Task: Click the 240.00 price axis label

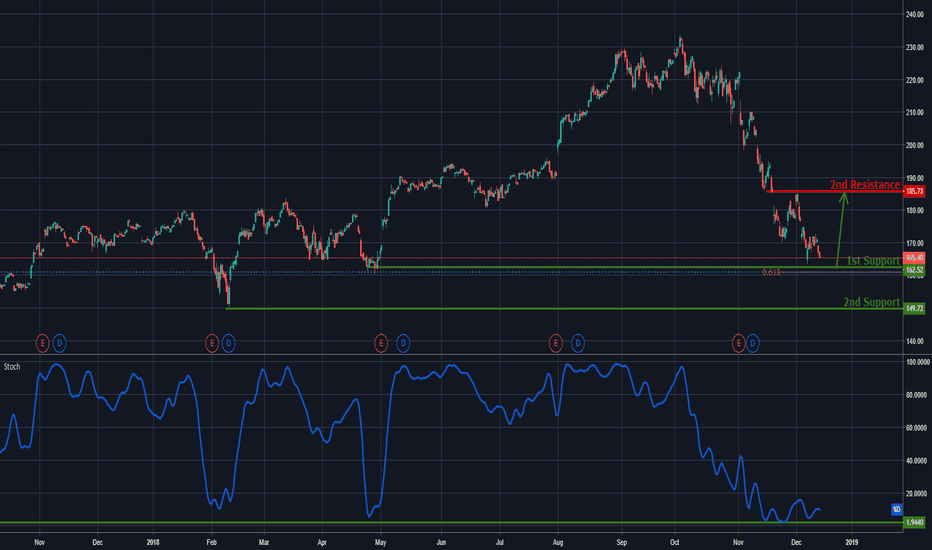Action: (x=915, y=14)
